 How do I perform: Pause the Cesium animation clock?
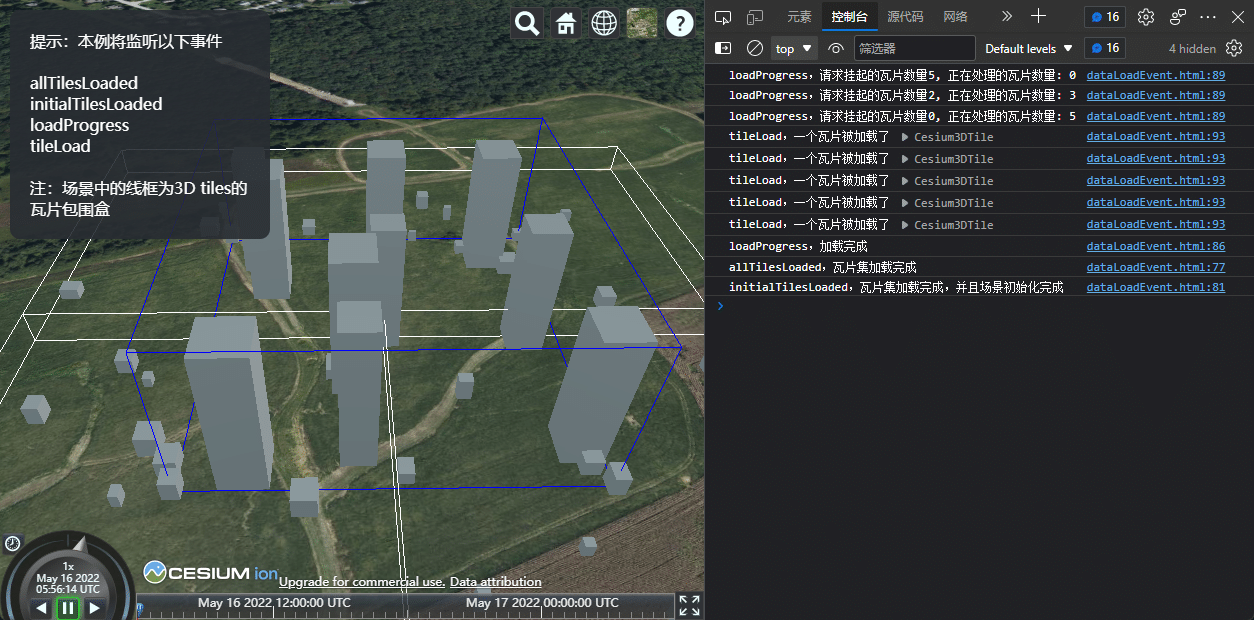point(68,608)
